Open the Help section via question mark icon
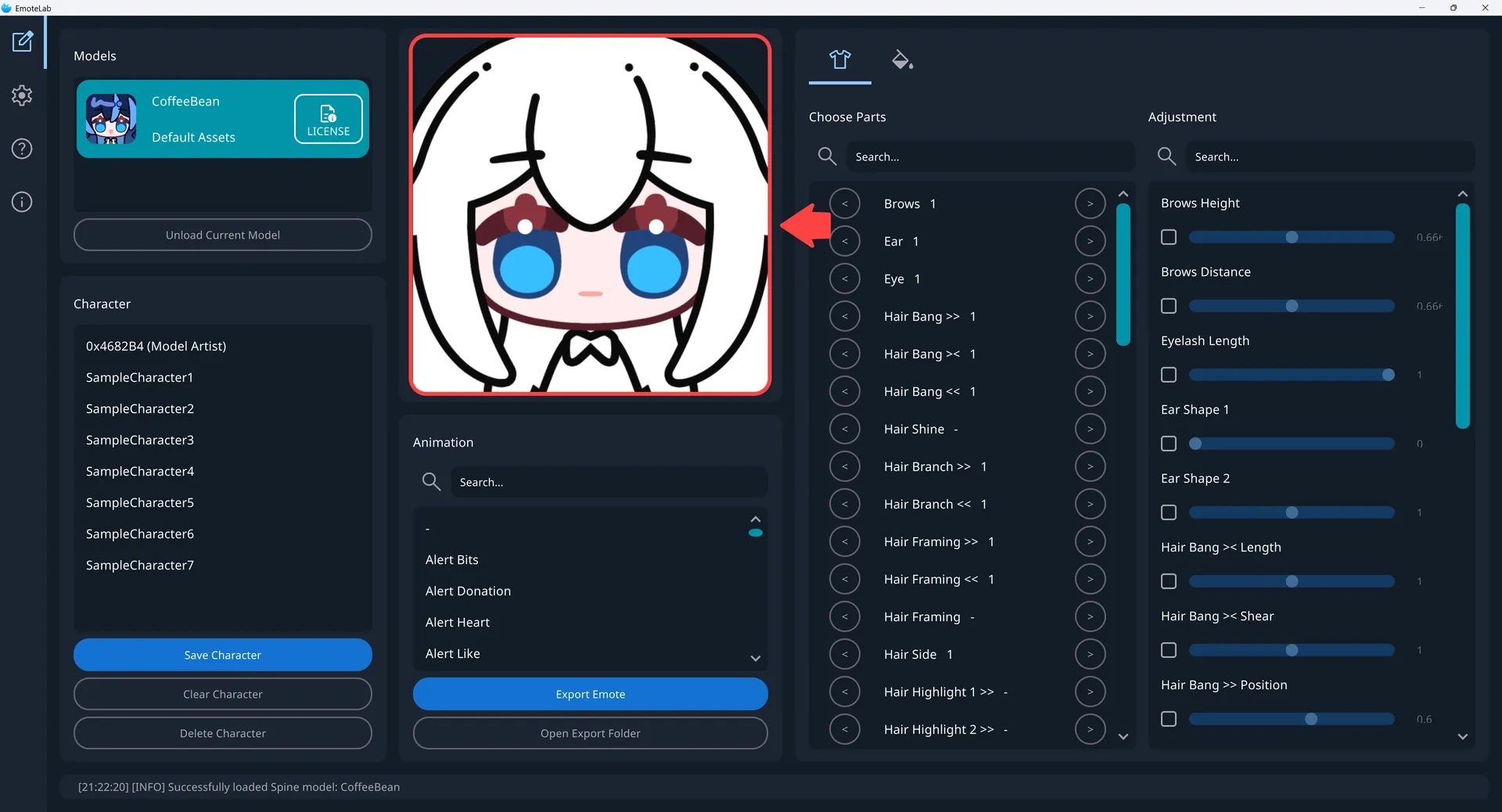This screenshot has width=1502, height=812. pyautogui.click(x=21, y=149)
